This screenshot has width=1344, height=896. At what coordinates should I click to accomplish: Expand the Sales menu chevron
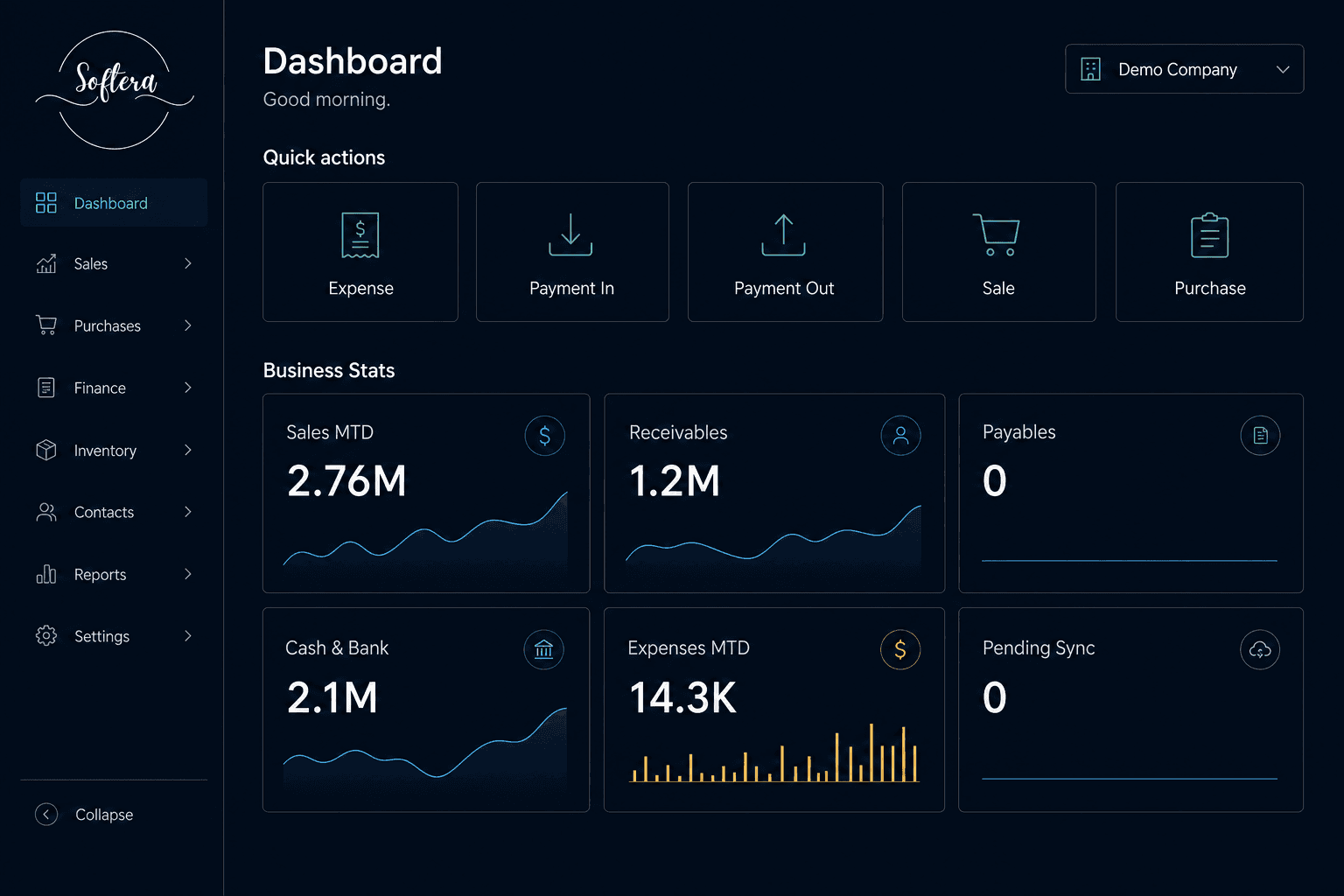pos(187,263)
